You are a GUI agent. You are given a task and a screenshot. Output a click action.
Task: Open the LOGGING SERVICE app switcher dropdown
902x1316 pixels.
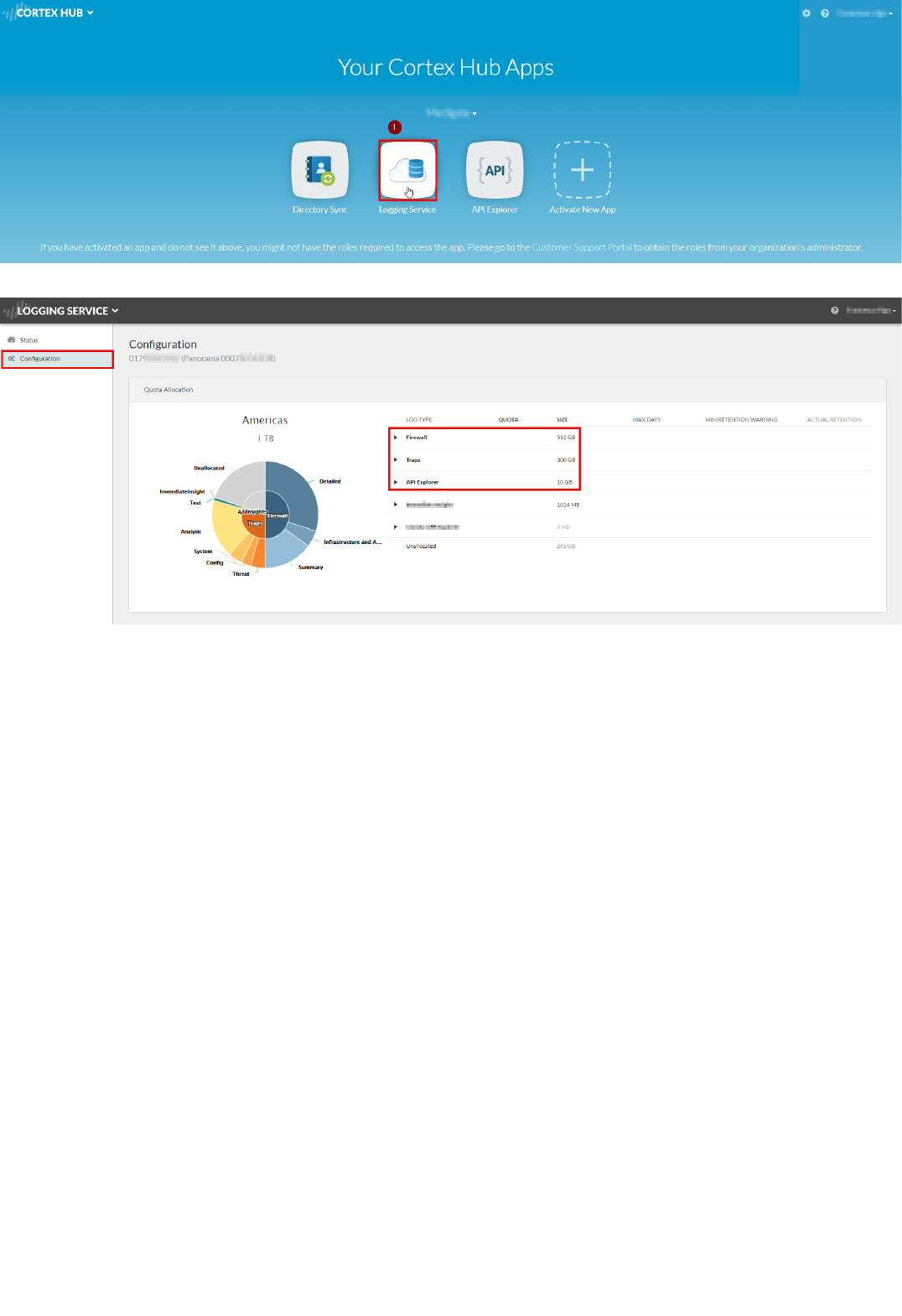67,310
